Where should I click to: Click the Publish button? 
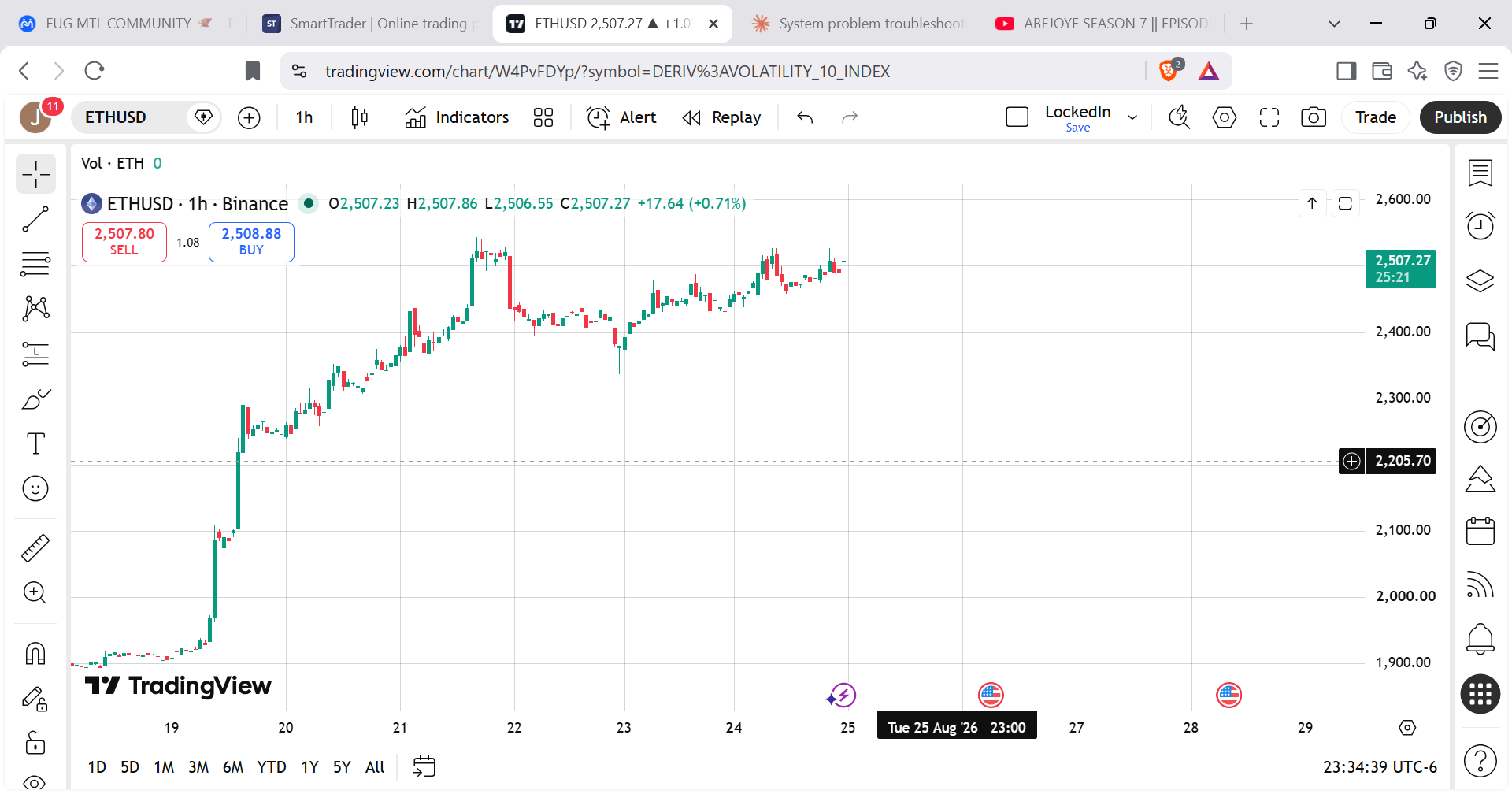[1460, 117]
